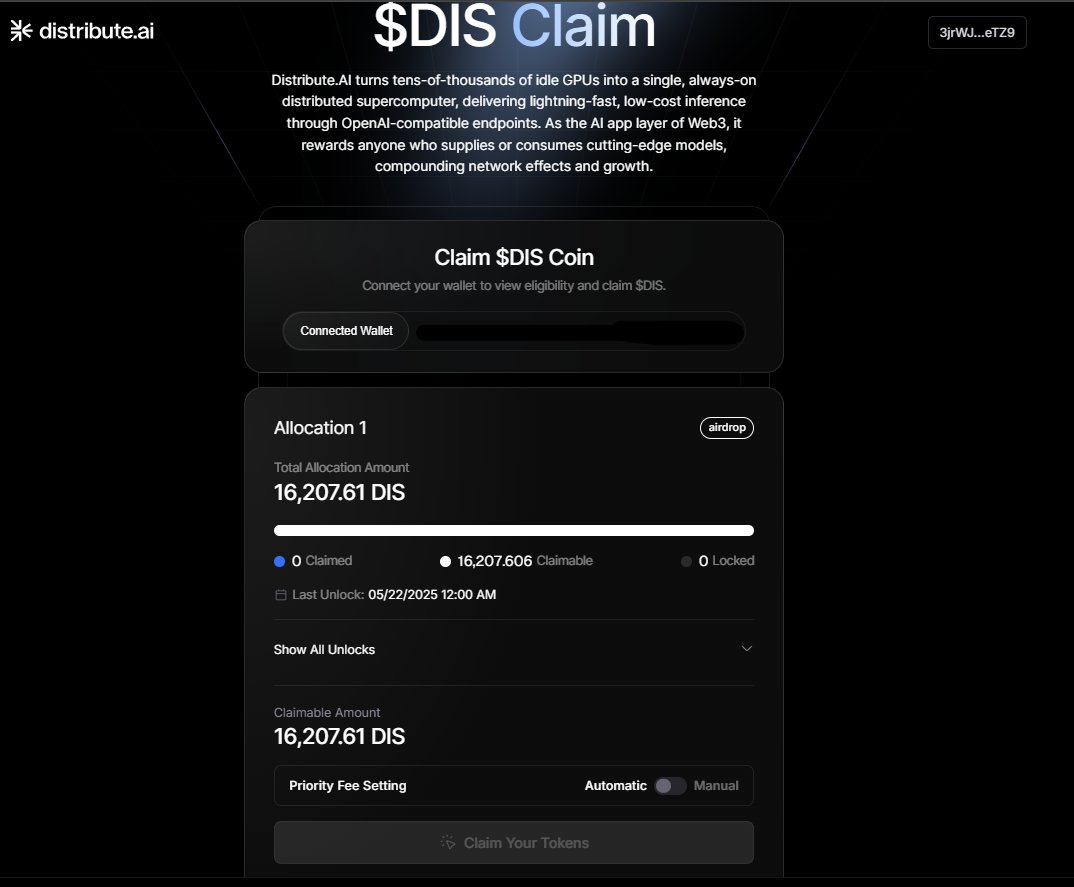Click the distribute.ai wordmark text
This screenshot has height=887, width=1074.
97,31
